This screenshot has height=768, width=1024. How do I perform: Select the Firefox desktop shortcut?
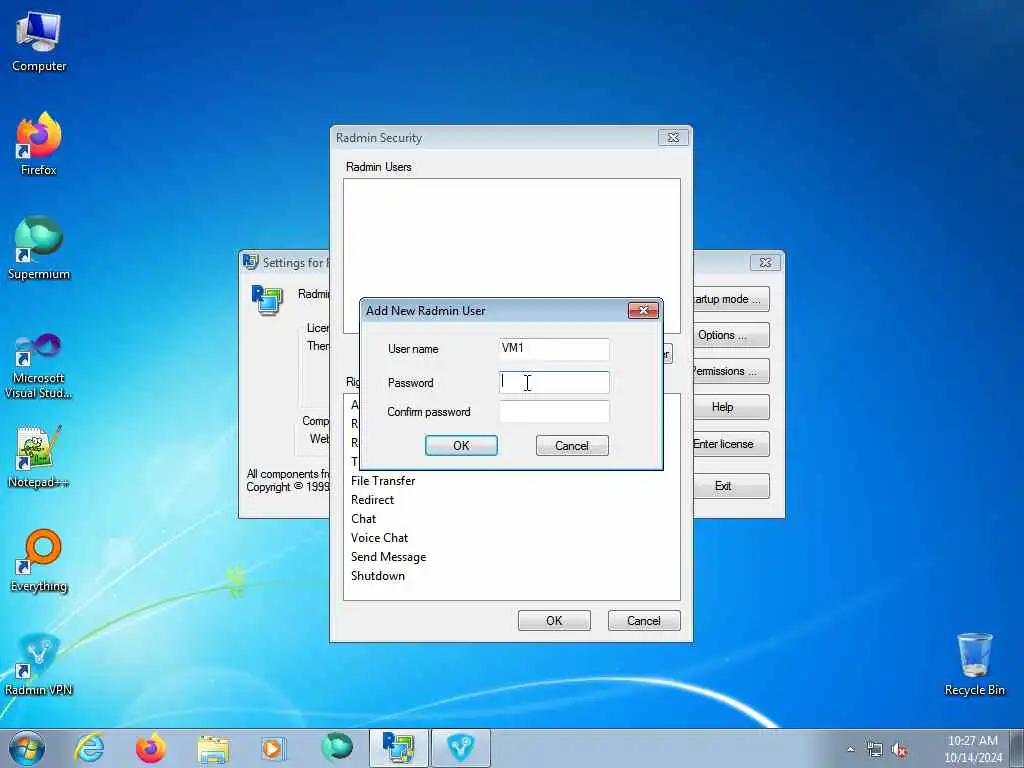click(x=39, y=144)
